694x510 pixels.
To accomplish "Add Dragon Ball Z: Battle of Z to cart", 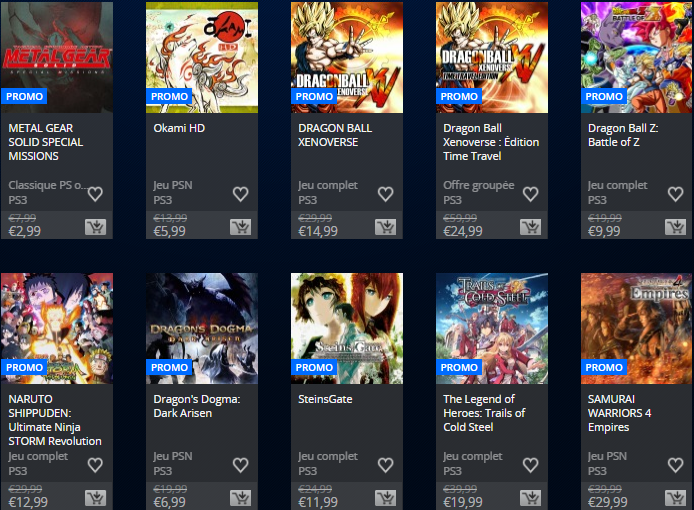I will click(x=675, y=227).
